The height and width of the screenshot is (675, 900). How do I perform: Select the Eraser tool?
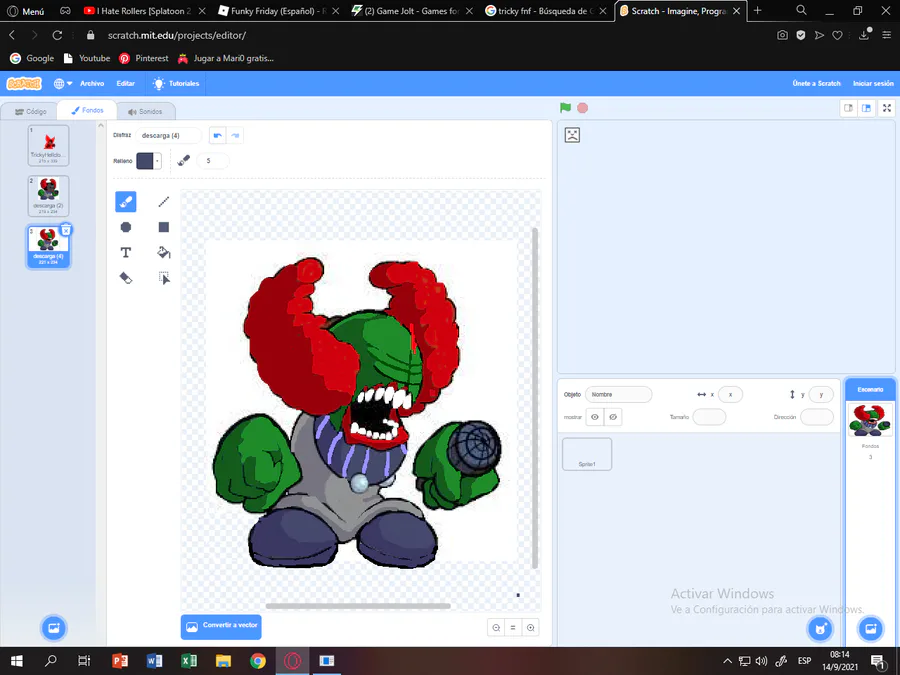point(126,278)
